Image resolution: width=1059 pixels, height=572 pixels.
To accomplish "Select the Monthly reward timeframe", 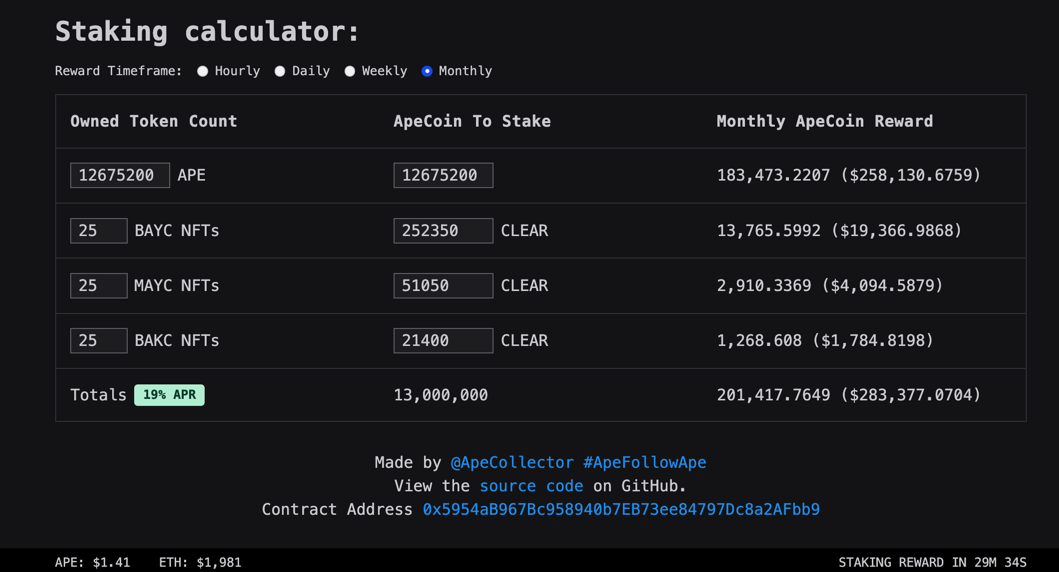I will [x=427, y=71].
